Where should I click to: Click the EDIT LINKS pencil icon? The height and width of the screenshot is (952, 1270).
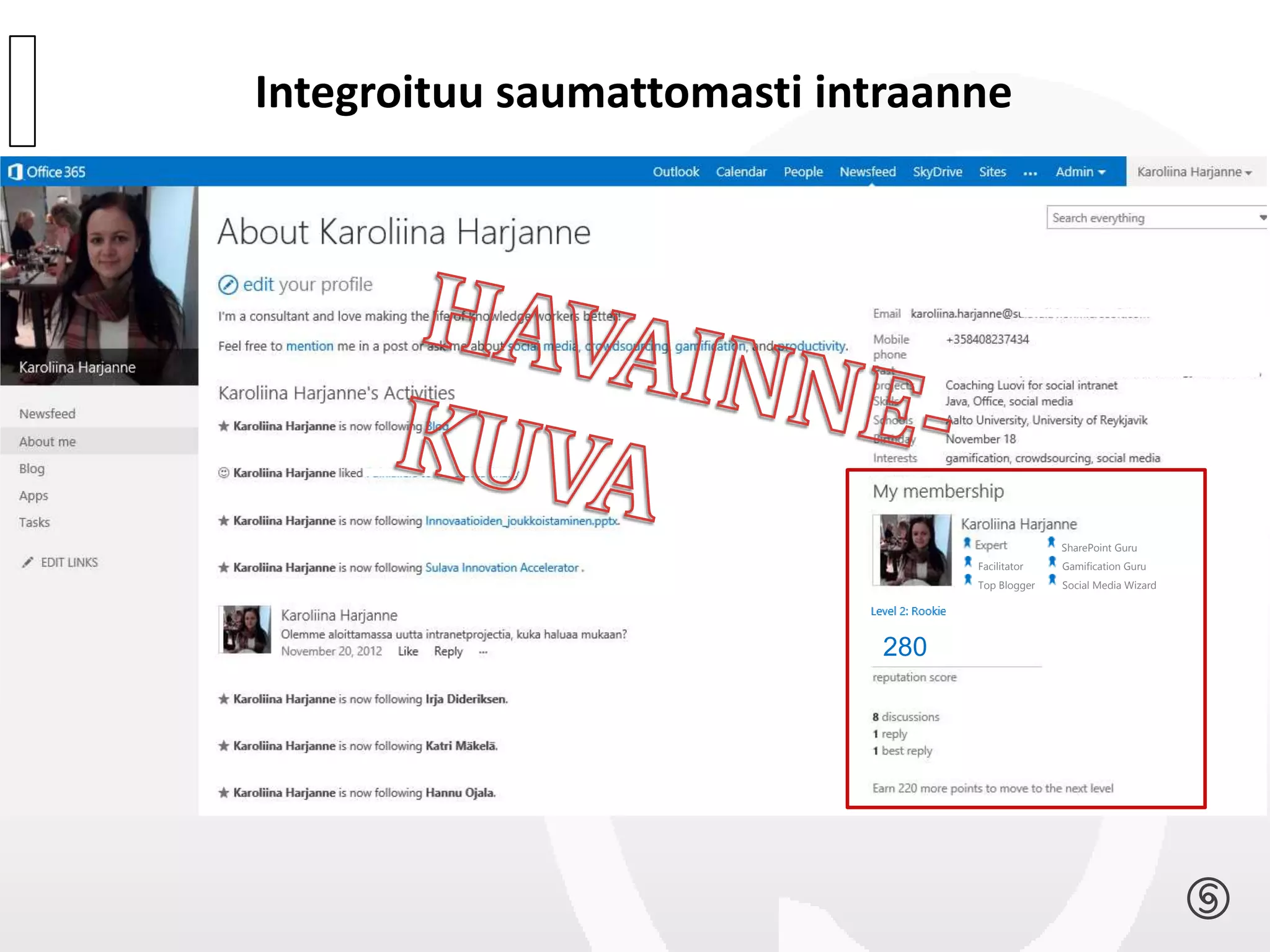pos(27,562)
